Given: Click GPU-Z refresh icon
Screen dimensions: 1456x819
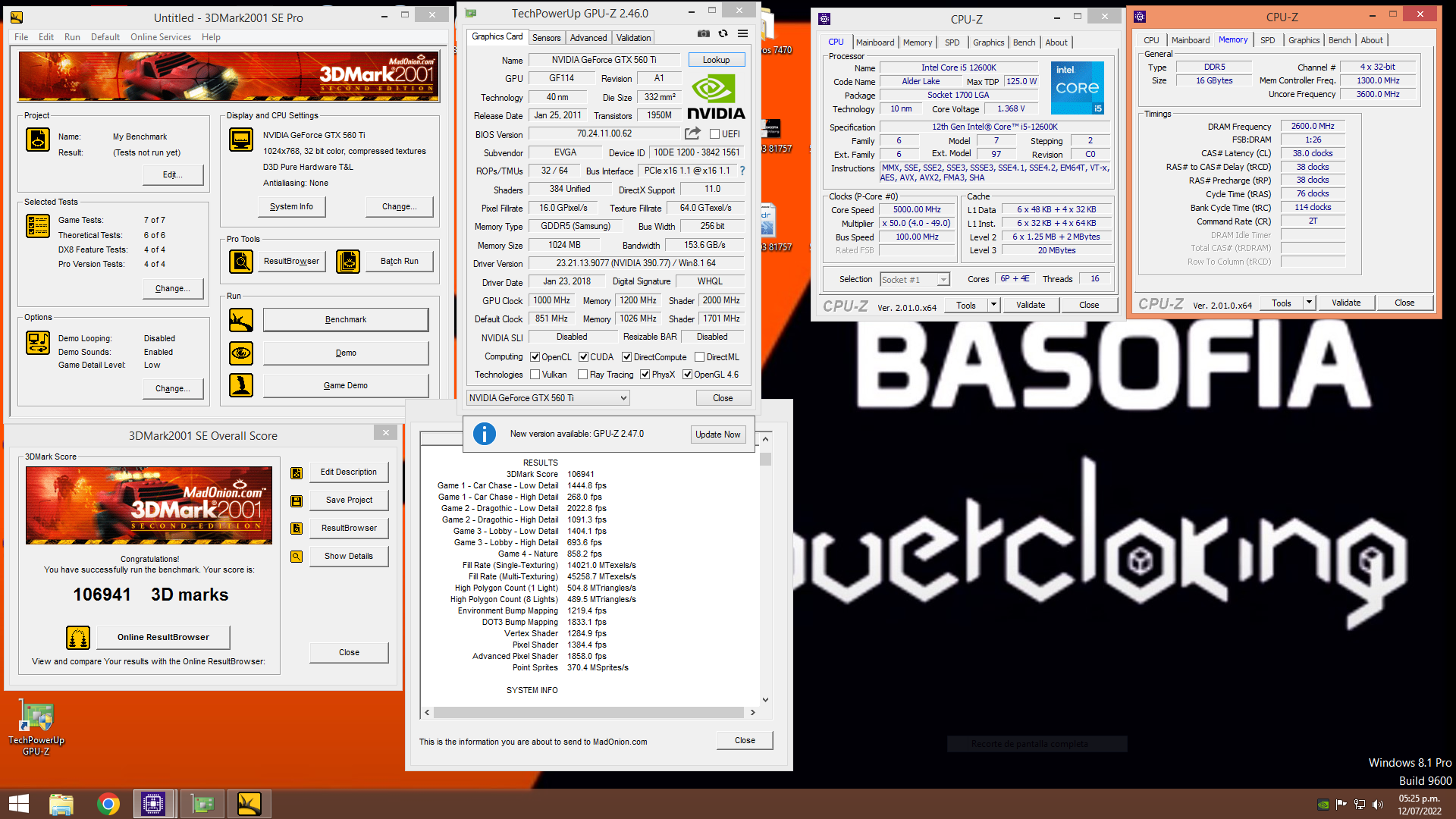Looking at the screenshot, I should pyautogui.click(x=723, y=33).
